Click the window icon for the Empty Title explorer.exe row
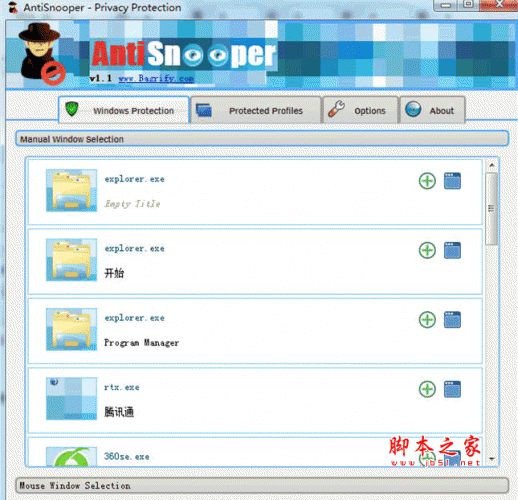The width and height of the screenshot is (518, 500). tap(452, 181)
